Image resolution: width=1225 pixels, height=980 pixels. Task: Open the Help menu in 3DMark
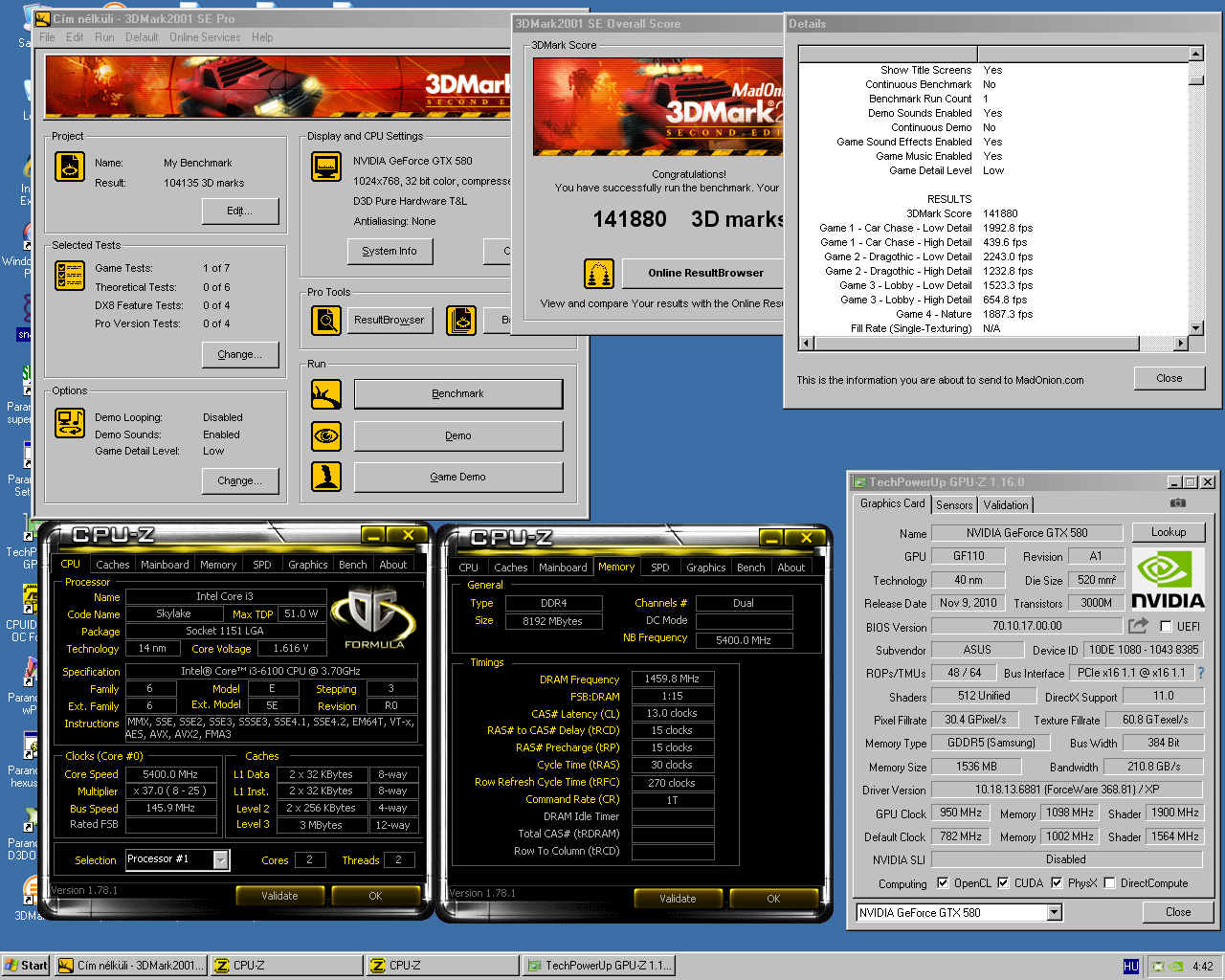tap(262, 37)
